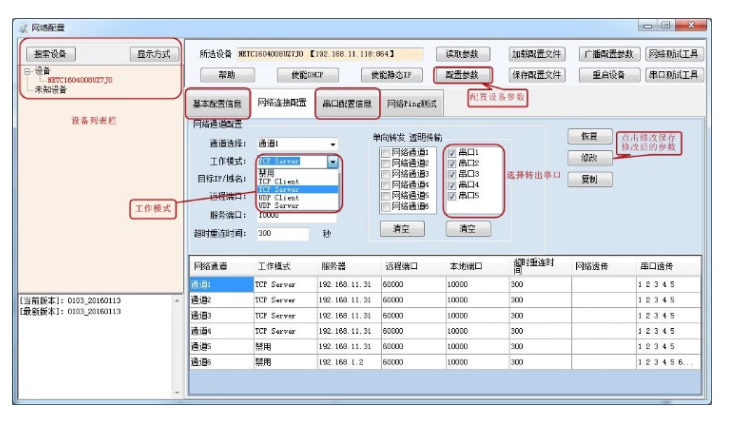Collapse the 设备 tree node
Screen dimensions: 737x424
(x=27, y=71)
